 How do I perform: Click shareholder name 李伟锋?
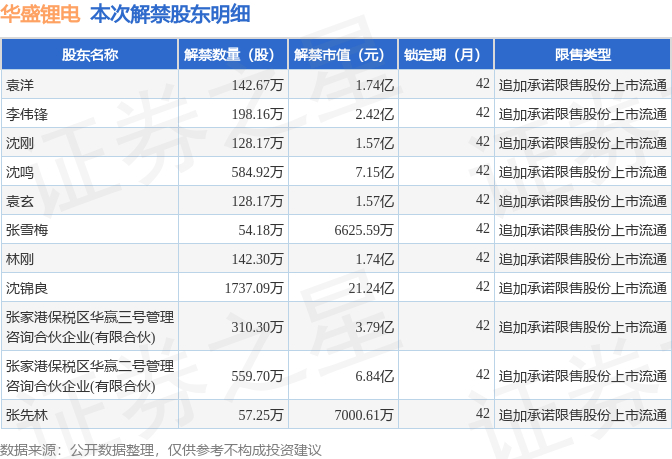click(x=27, y=114)
